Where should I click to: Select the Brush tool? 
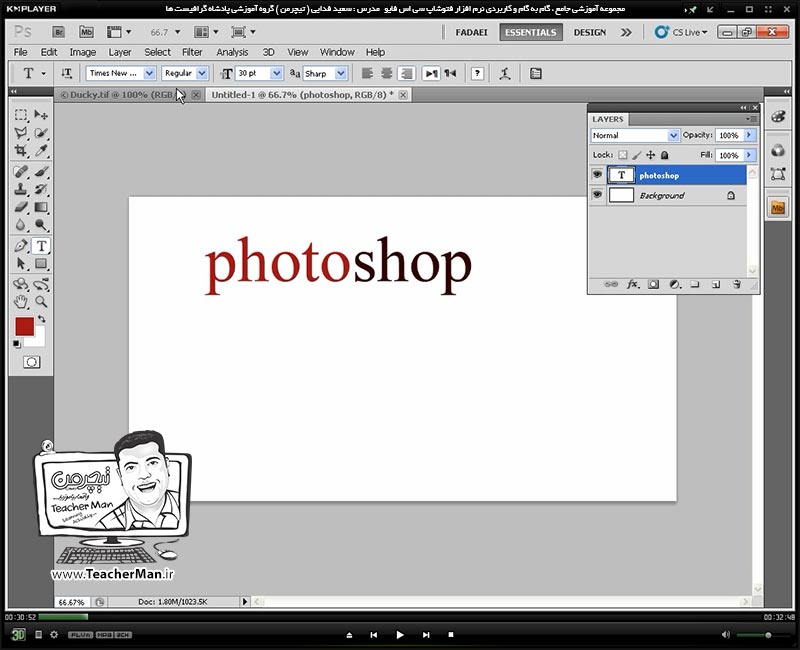pyautogui.click(x=41, y=171)
